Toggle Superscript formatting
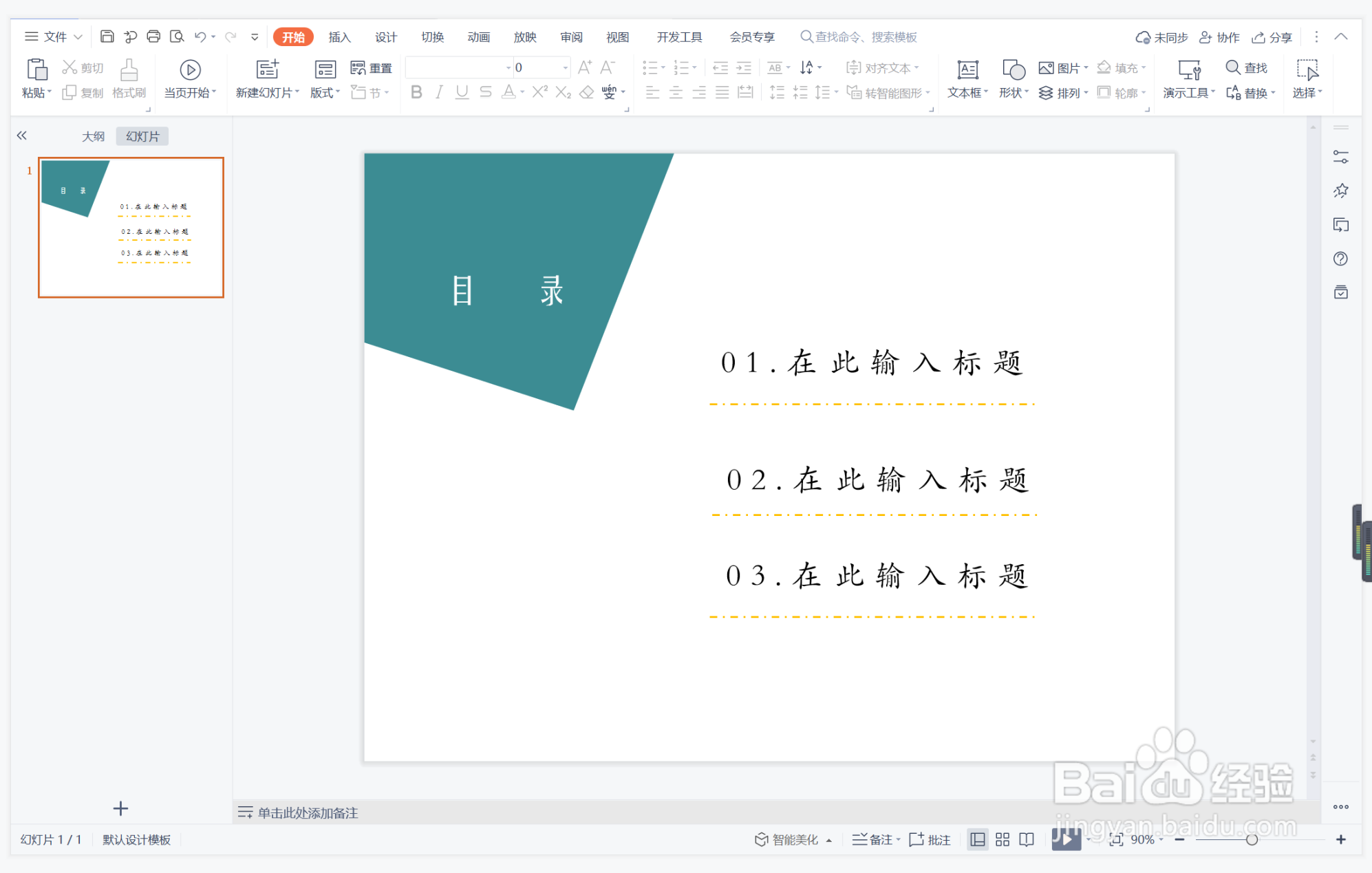1372x873 pixels. (540, 92)
